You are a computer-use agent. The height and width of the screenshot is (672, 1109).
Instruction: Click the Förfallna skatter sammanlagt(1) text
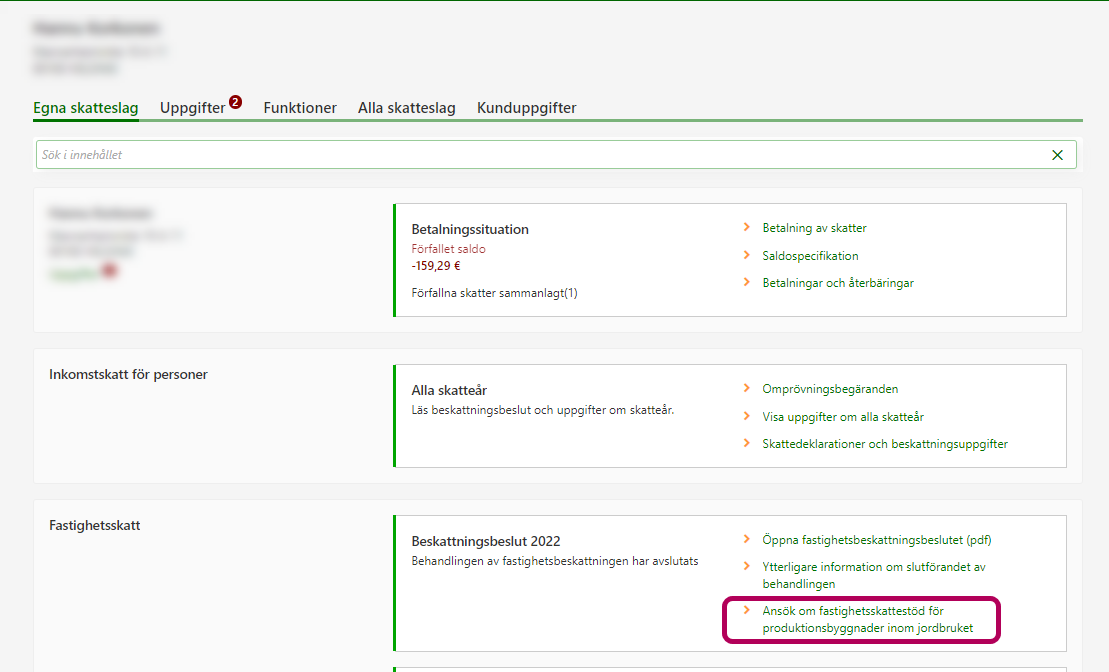(x=494, y=294)
